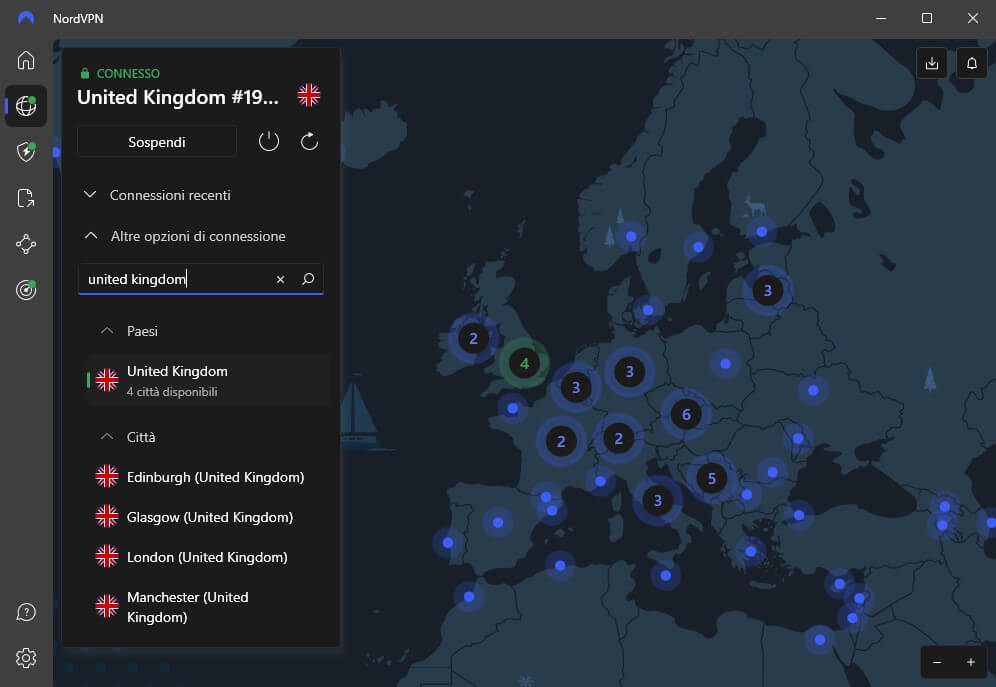Click the power disconnect icon
996x687 pixels.
269,141
